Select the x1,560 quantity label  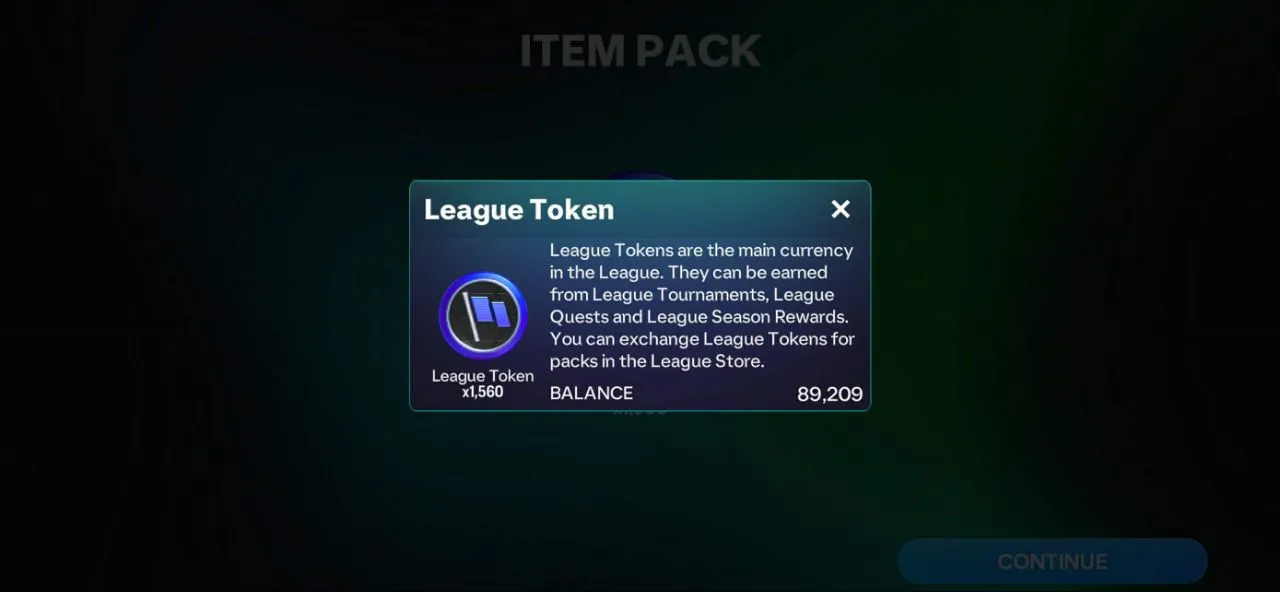point(483,392)
